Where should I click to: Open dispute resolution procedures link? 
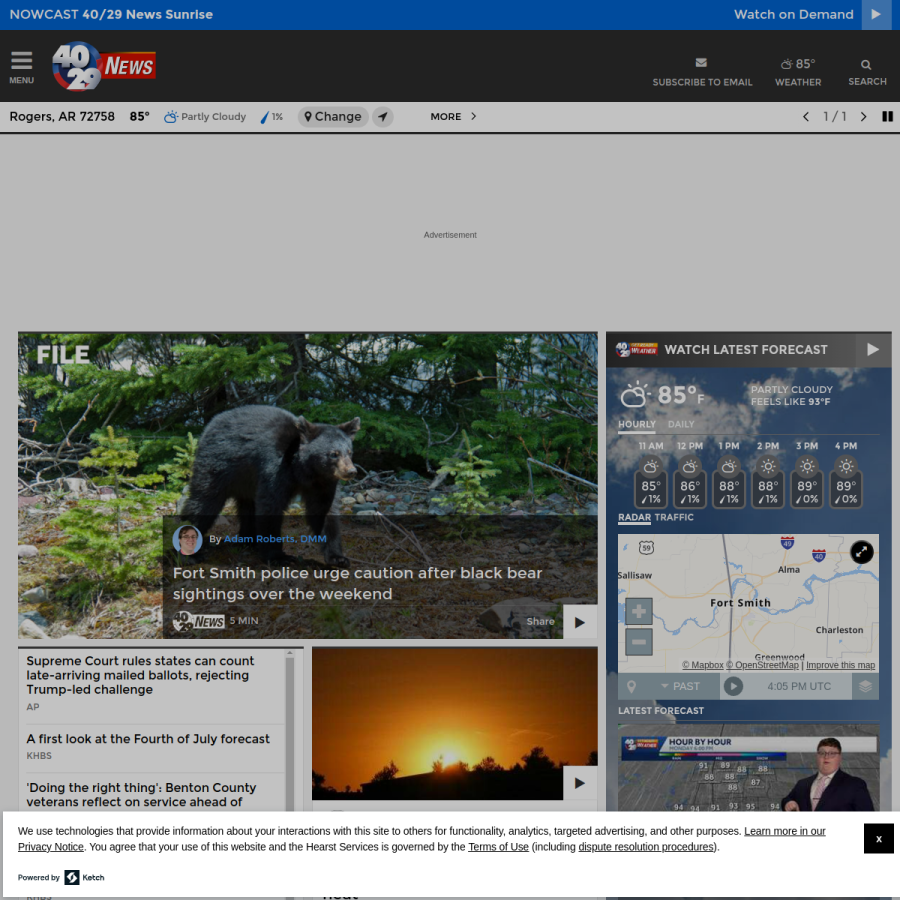click(646, 847)
